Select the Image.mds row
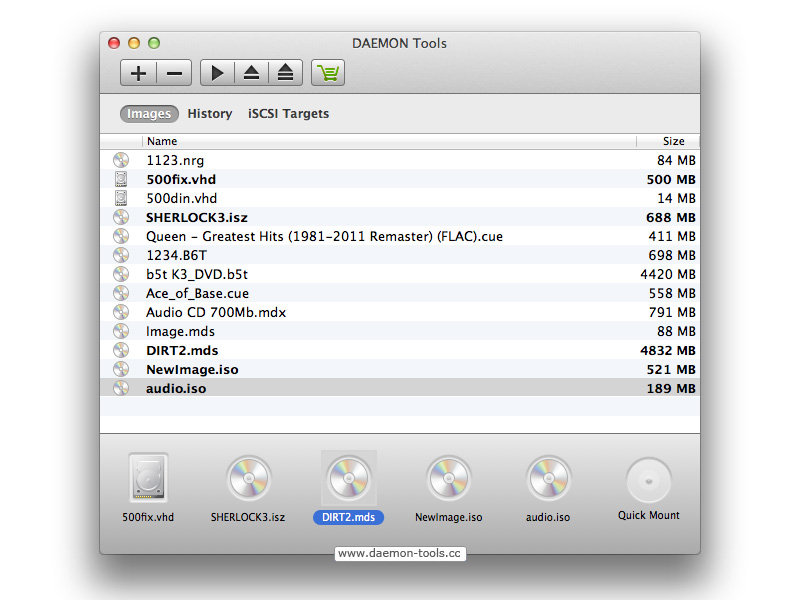Viewport: 800px width, 600px height. [x=399, y=331]
